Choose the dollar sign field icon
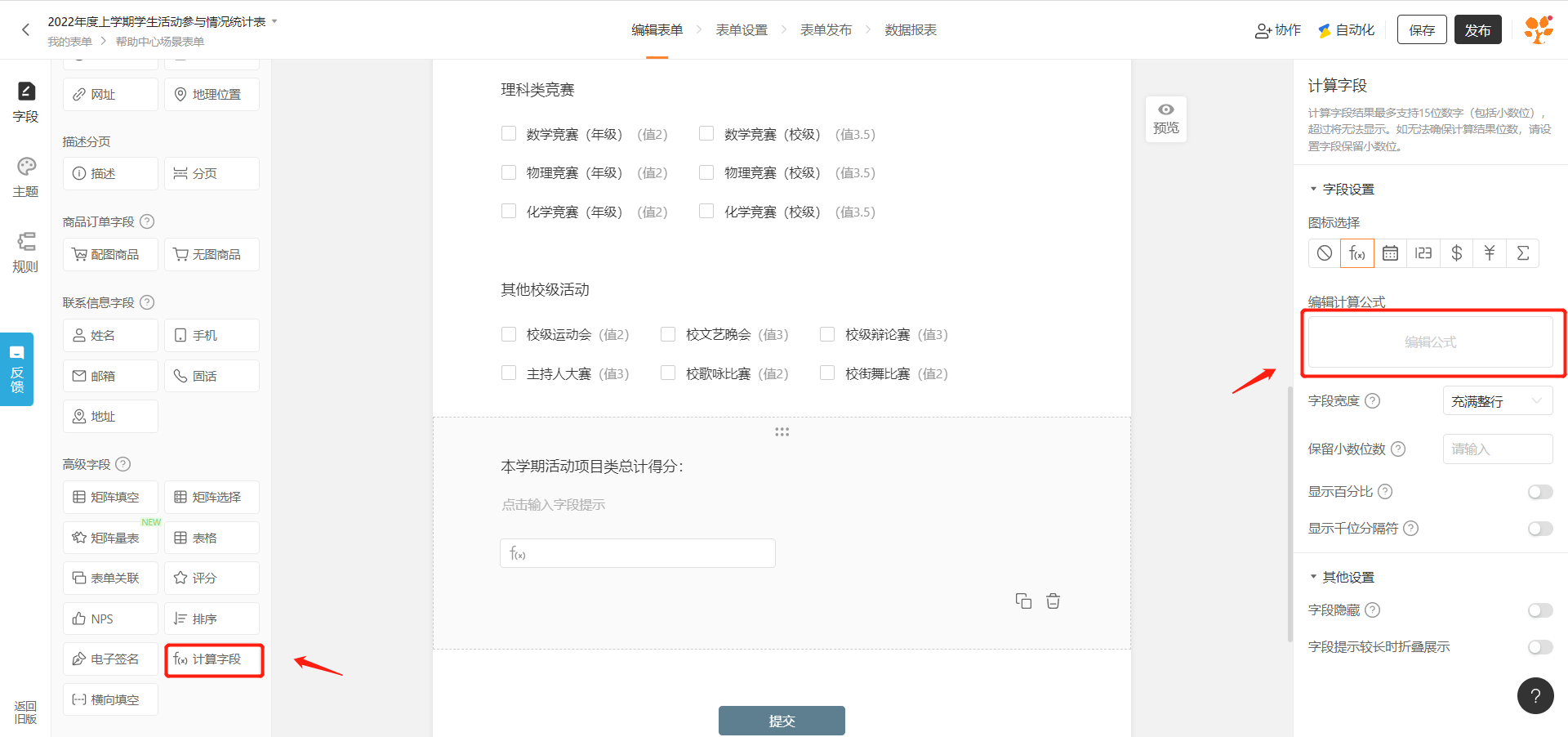This screenshot has width=1568, height=737. [1456, 253]
